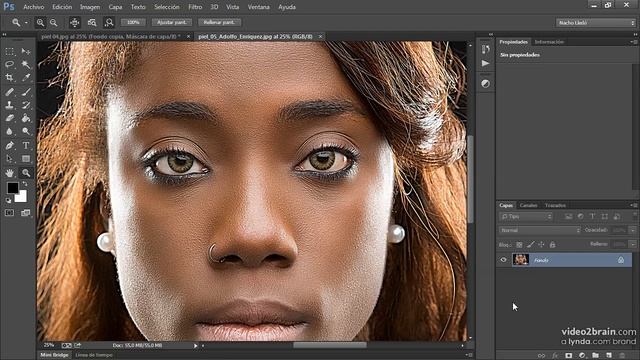The height and width of the screenshot is (360, 640).
Task: Toggle lock transparent pixels
Action: tap(519, 244)
